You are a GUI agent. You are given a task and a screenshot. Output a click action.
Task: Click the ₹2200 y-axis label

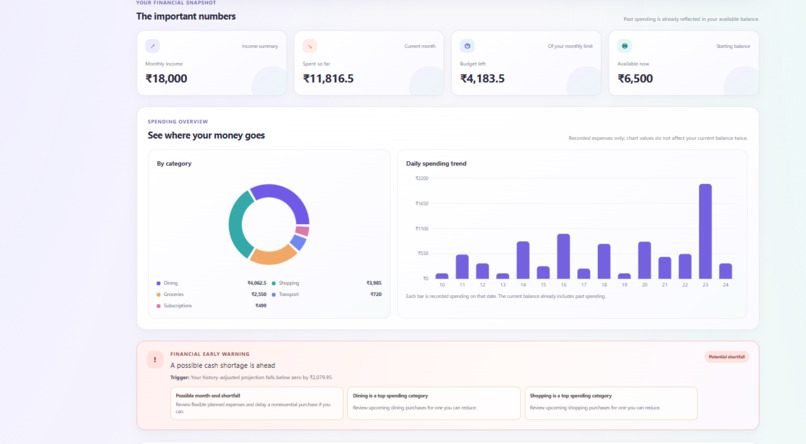[422, 178]
